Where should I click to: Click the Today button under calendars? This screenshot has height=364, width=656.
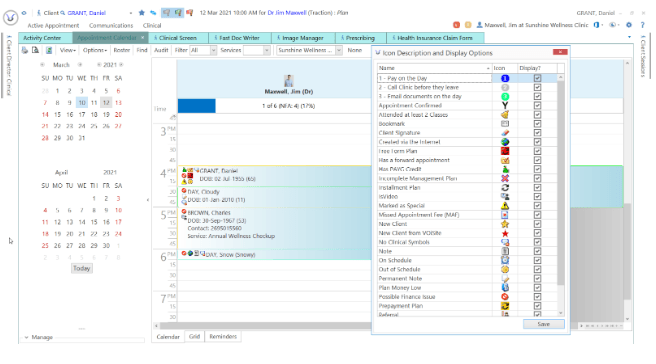82,269
